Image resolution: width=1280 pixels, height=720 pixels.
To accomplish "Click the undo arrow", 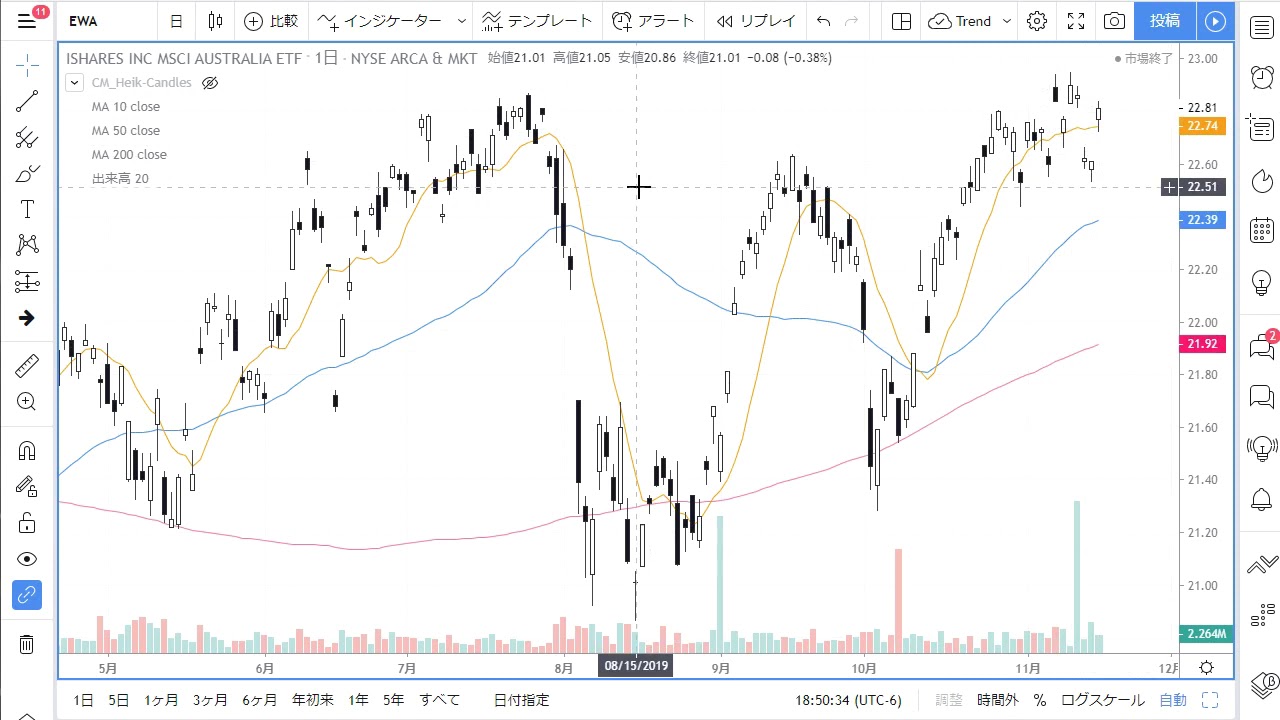I will tap(823, 21).
